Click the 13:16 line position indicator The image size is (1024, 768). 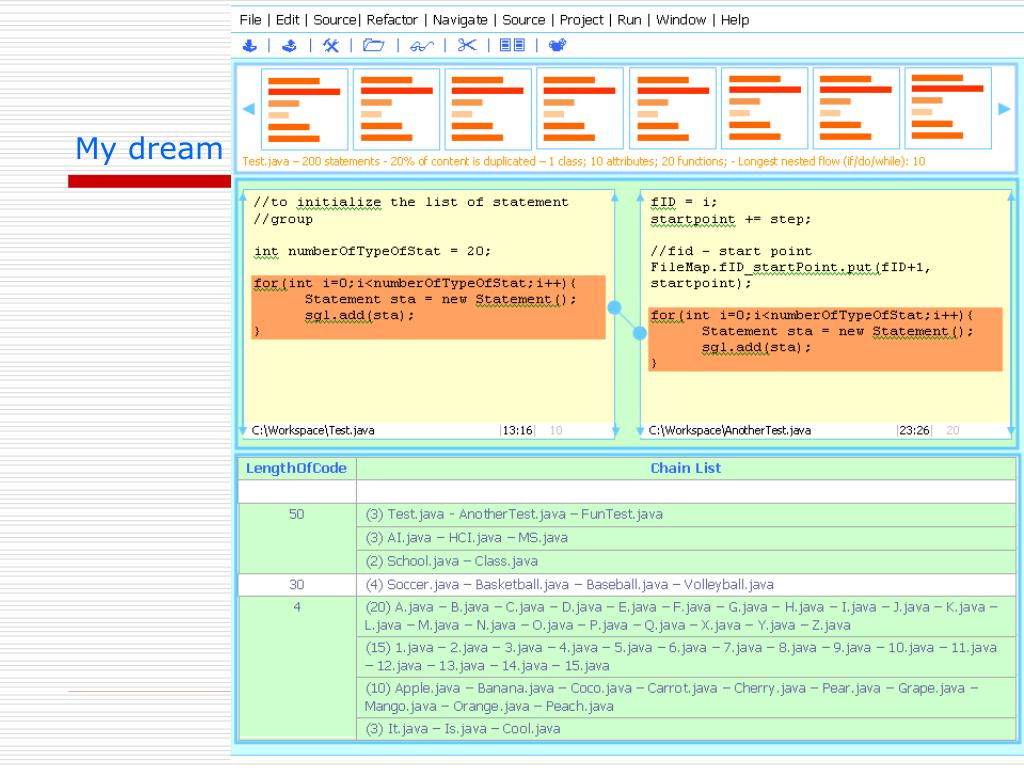click(517, 430)
